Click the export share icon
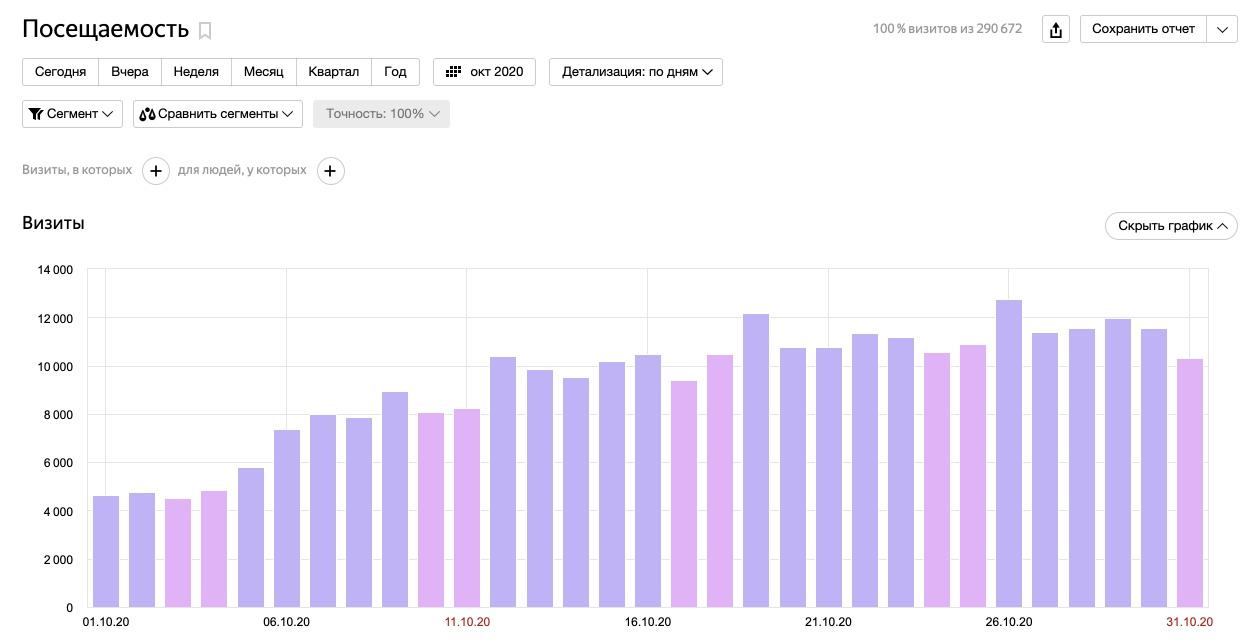Image resolution: width=1246 pixels, height=642 pixels. (x=1055, y=29)
